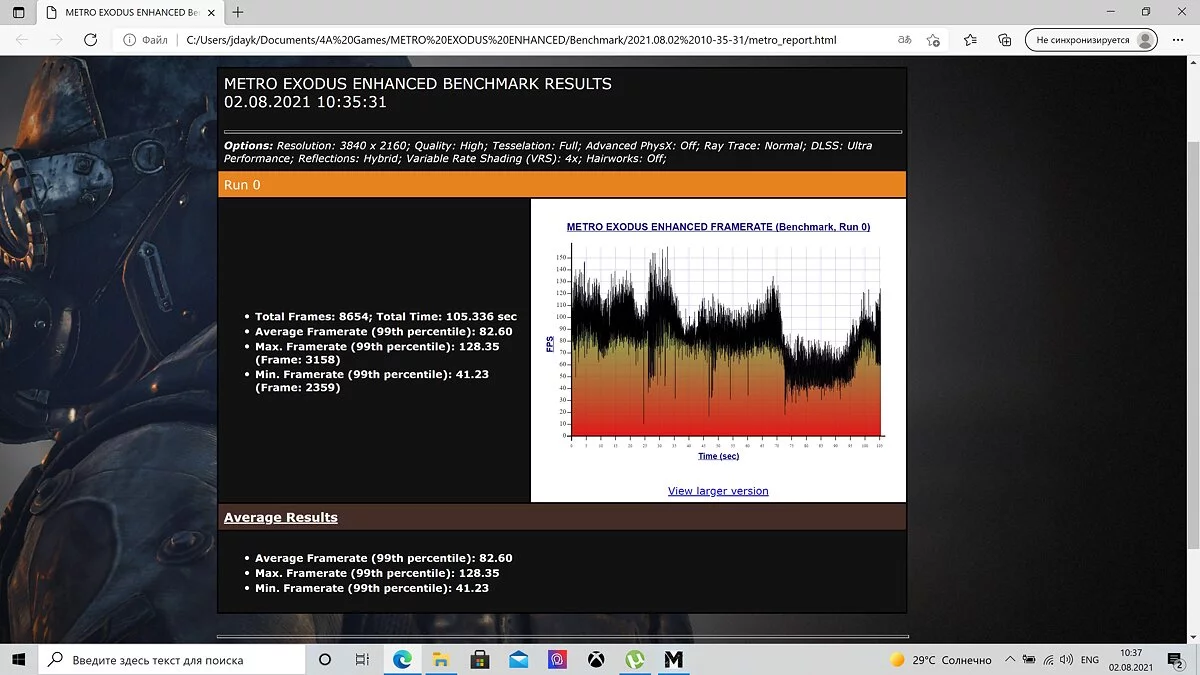The height and width of the screenshot is (675, 1200).
Task: Click the taskbar search box
Action: pos(172,660)
